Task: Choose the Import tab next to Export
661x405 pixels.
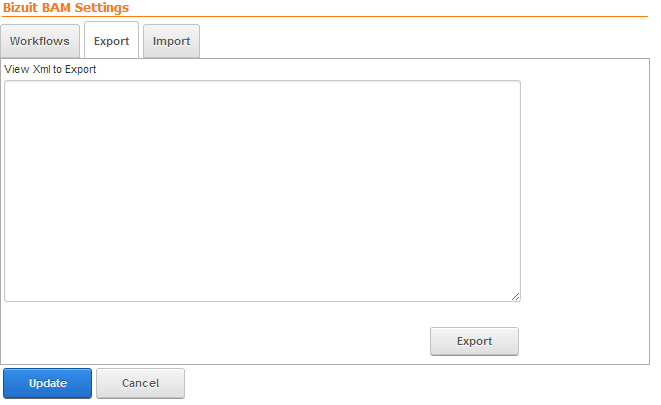Action: click(171, 41)
